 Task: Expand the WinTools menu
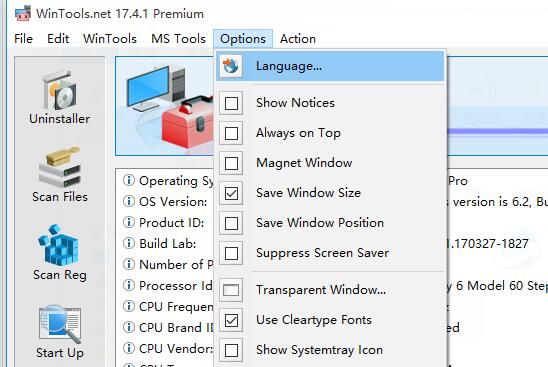click(x=110, y=38)
